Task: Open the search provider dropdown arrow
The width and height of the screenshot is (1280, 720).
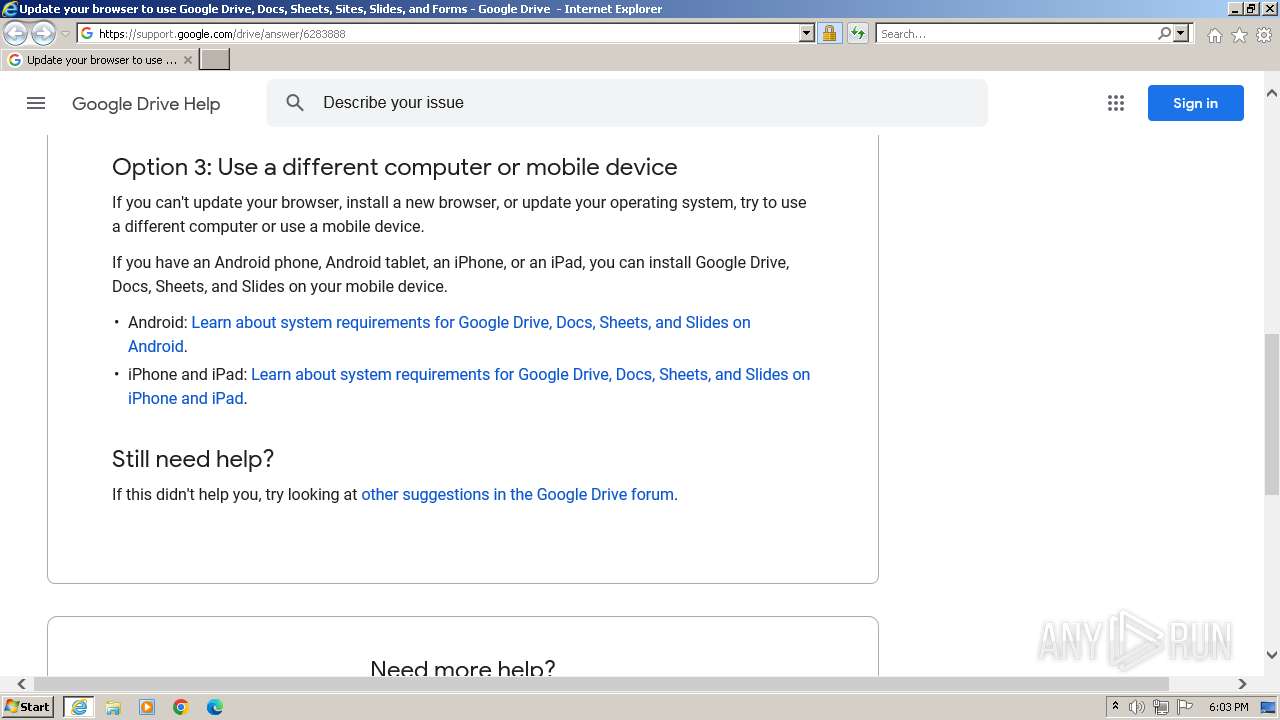Action: [x=1181, y=34]
